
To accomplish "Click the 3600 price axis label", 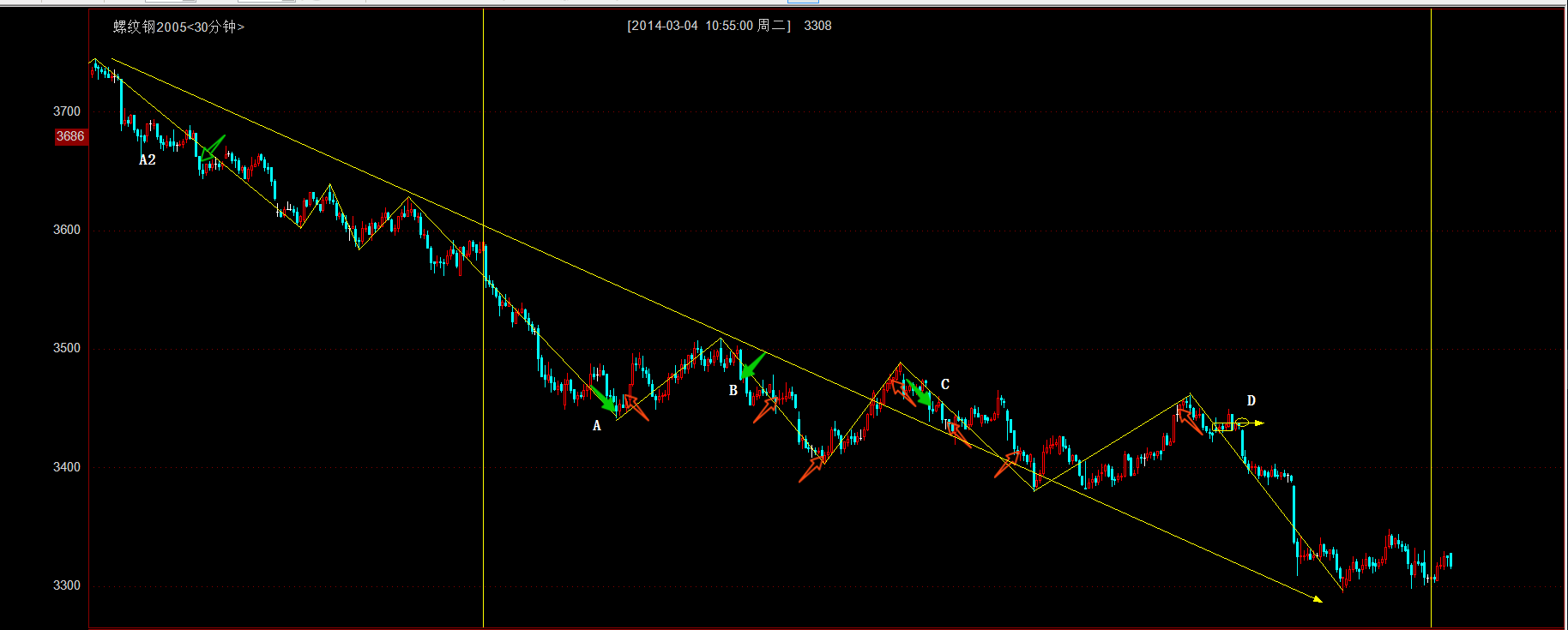I will (67, 230).
